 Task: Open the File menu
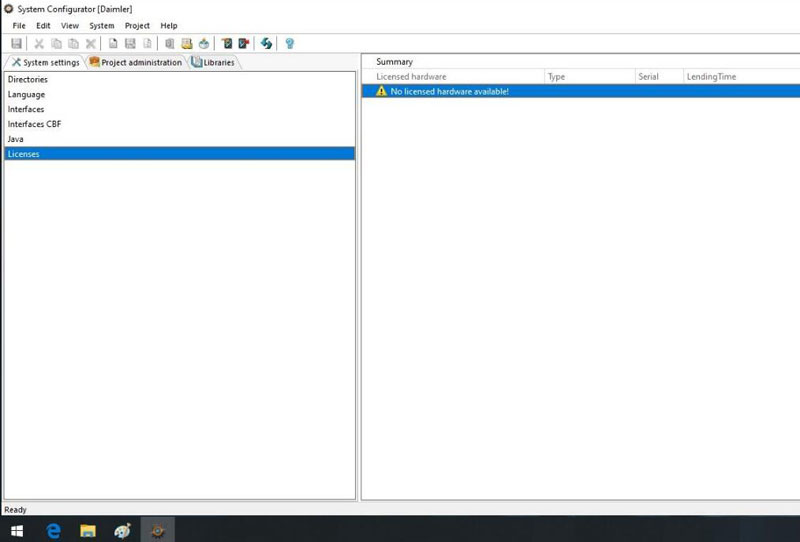[19, 26]
